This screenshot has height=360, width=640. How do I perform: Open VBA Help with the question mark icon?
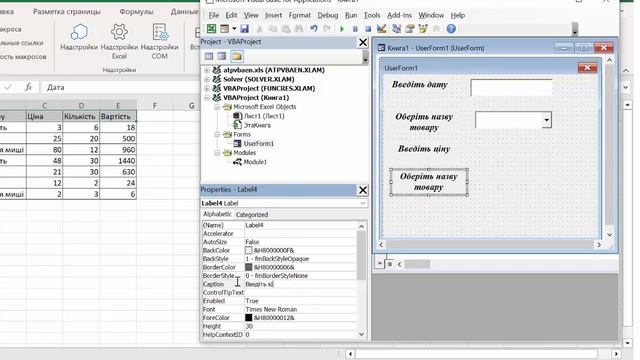point(451,29)
